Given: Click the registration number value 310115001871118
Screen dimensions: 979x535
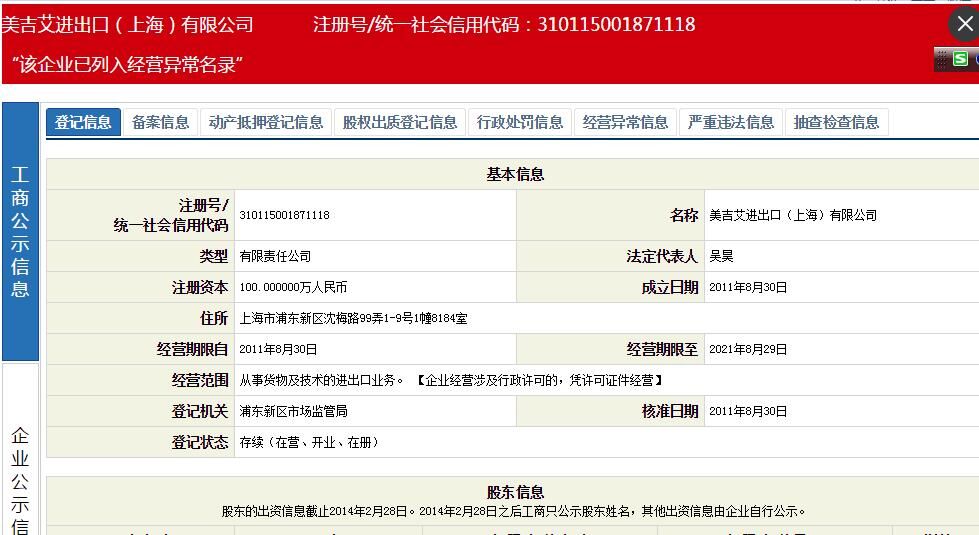Looking at the screenshot, I should [x=285, y=215].
